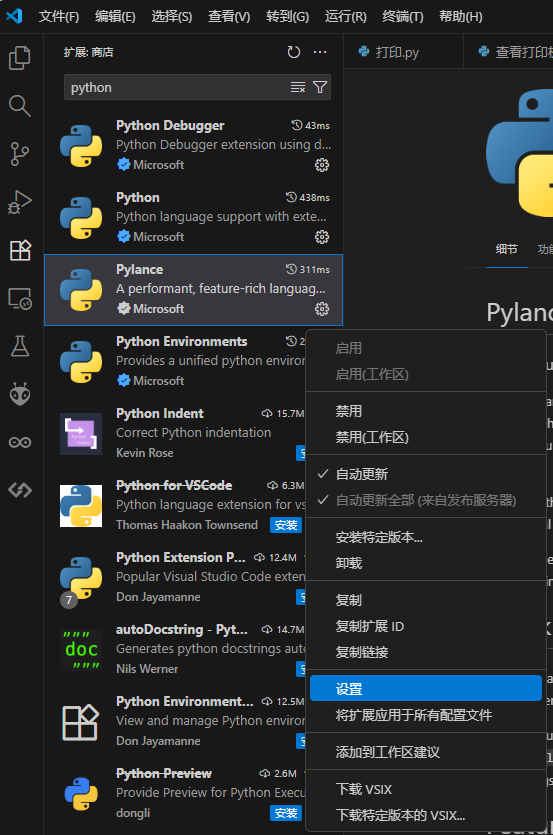Open manage gear for Python Debugger
Viewport: 553px width, 835px height.
tap(322, 165)
